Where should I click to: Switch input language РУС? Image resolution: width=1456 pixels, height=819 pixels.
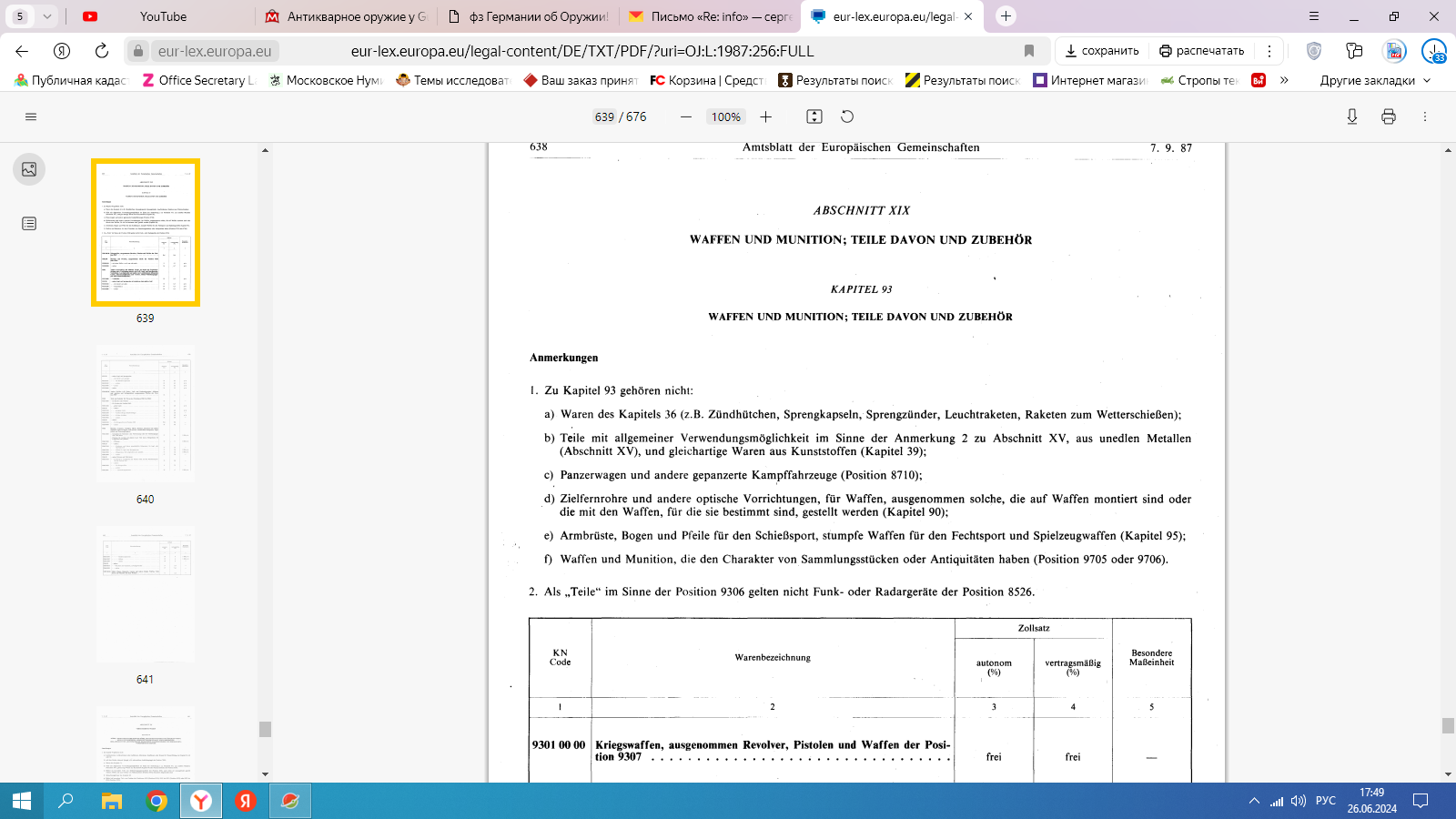[1326, 801]
